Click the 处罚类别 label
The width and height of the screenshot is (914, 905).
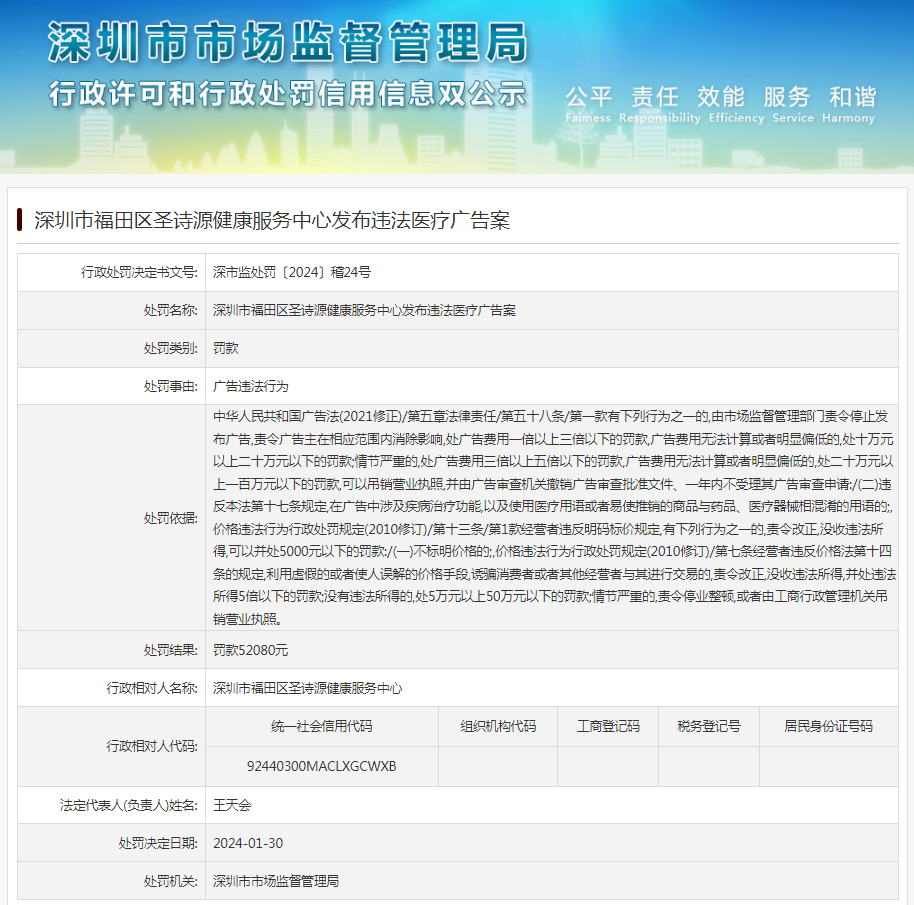(x=171, y=348)
